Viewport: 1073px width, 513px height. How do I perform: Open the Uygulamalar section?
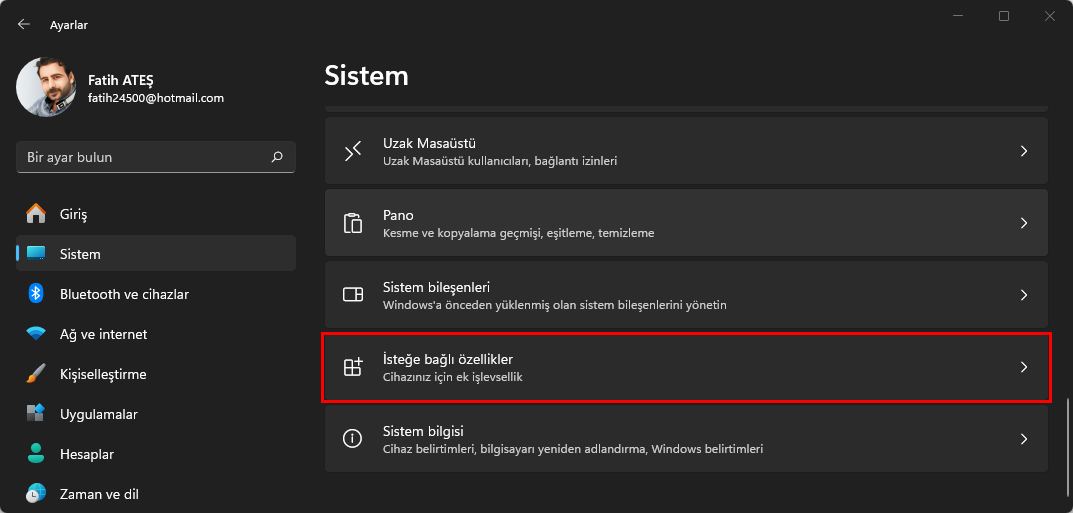click(x=156, y=414)
